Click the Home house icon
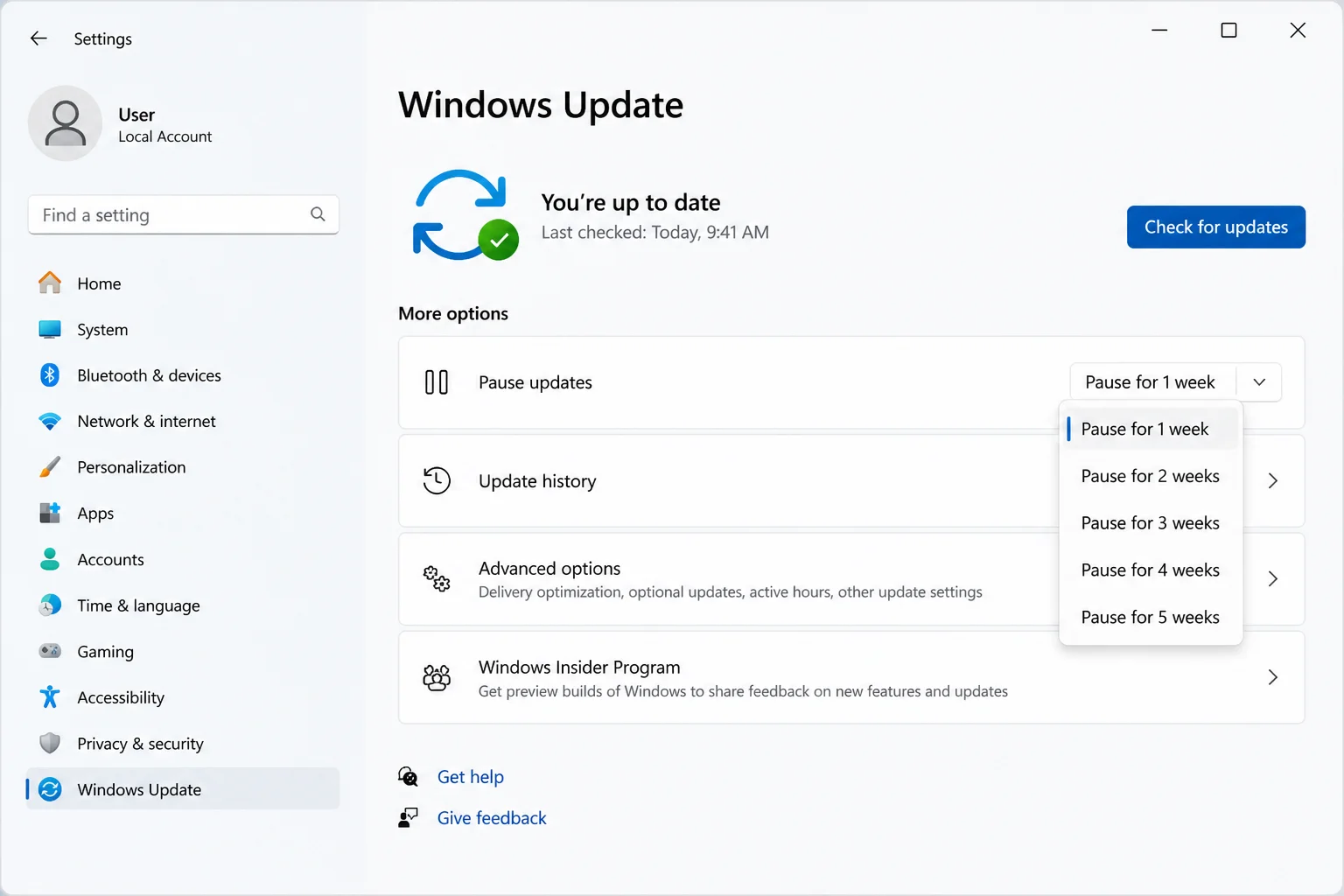 (50, 283)
